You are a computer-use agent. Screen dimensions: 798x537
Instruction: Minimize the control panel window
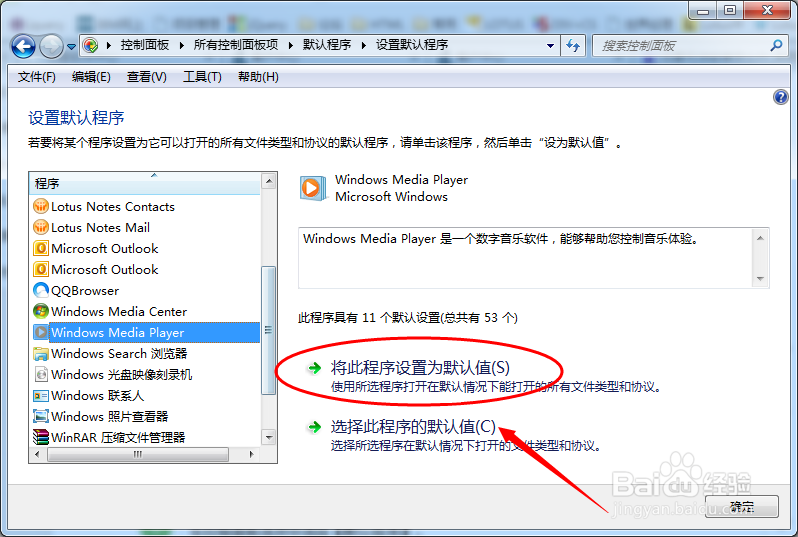(x=703, y=10)
